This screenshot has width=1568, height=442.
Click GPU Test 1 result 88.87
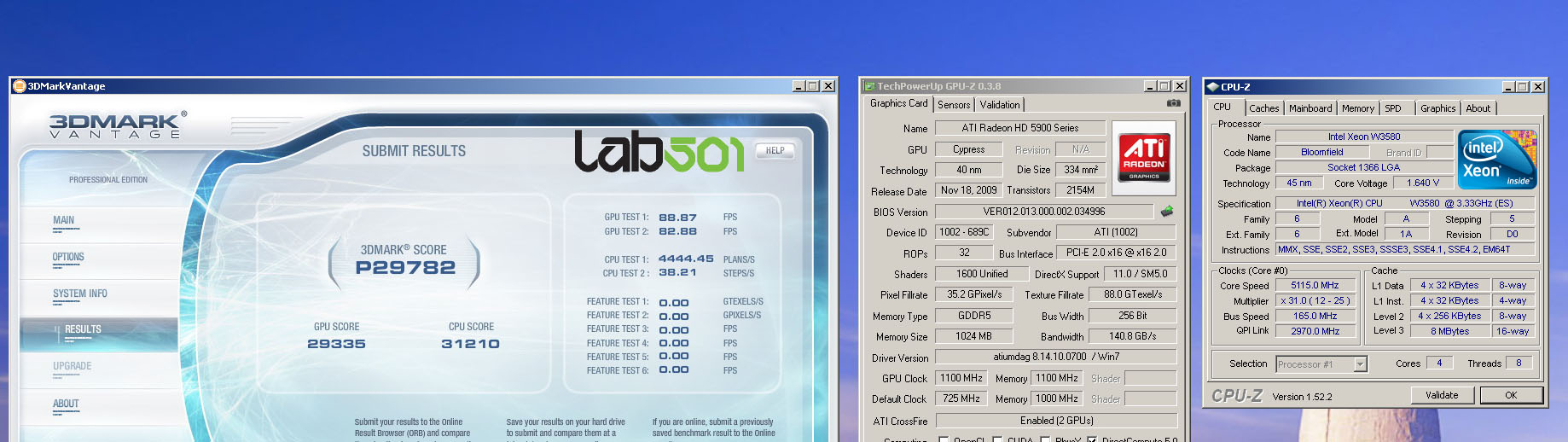(677, 218)
